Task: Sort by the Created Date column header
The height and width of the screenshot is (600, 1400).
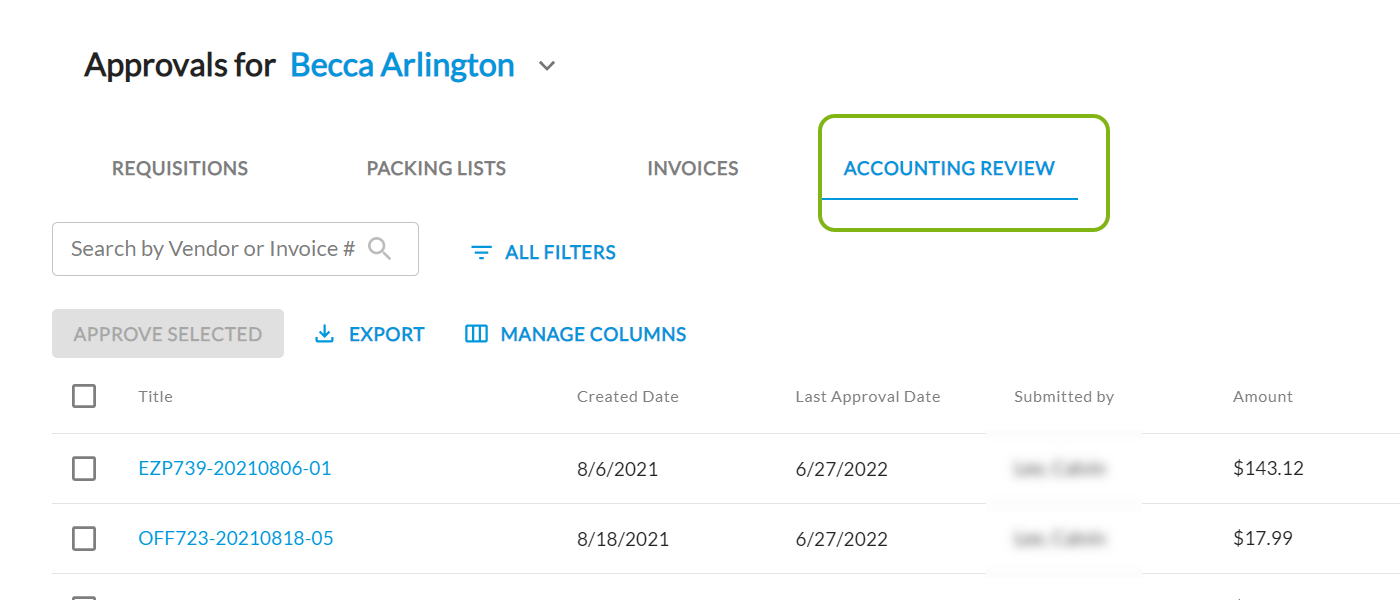Action: click(627, 397)
